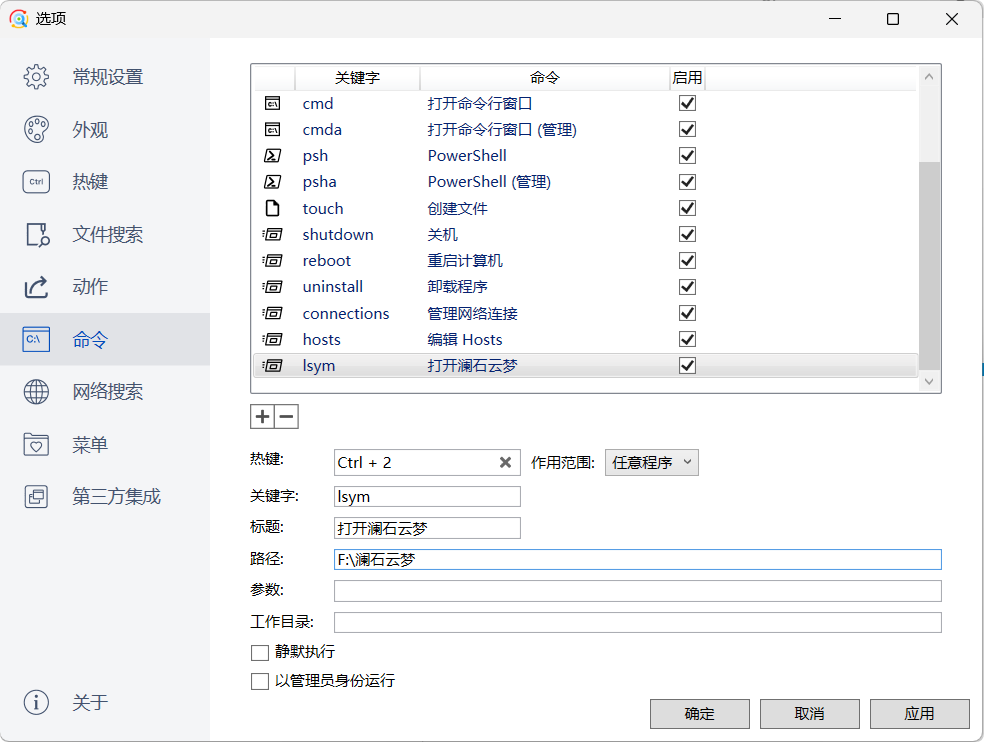Click the reboot row command icon
The width and height of the screenshot is (984, 742).
[272, 261]
